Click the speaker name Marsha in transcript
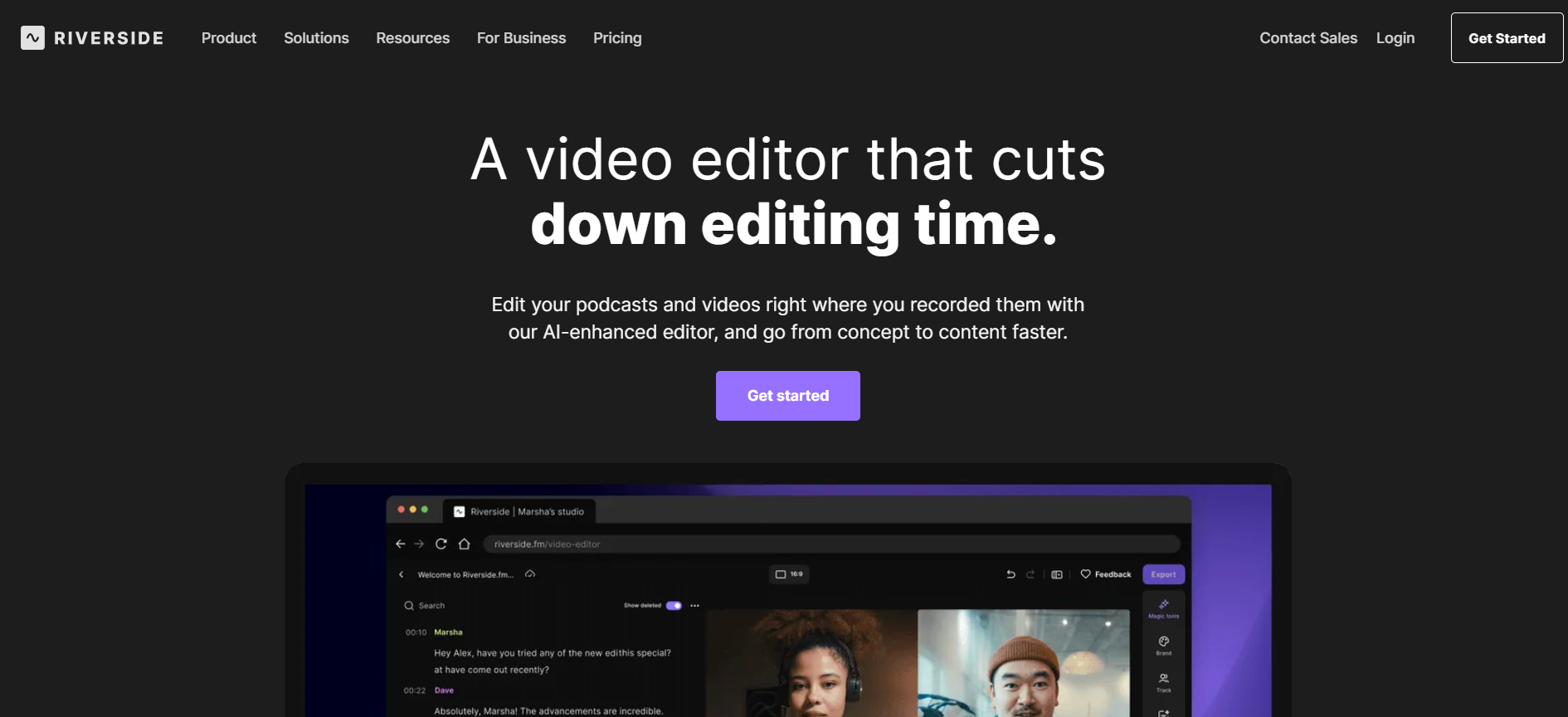Viewport: 1568px width, 717px height. (448, 632)
